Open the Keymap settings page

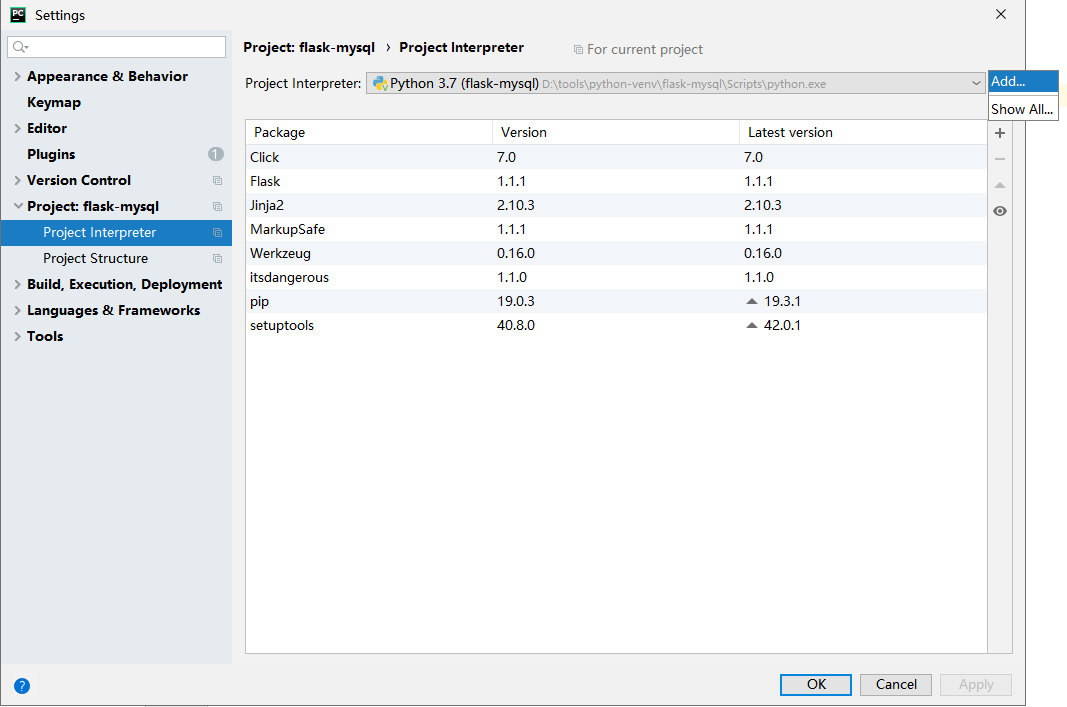(54, 102)
